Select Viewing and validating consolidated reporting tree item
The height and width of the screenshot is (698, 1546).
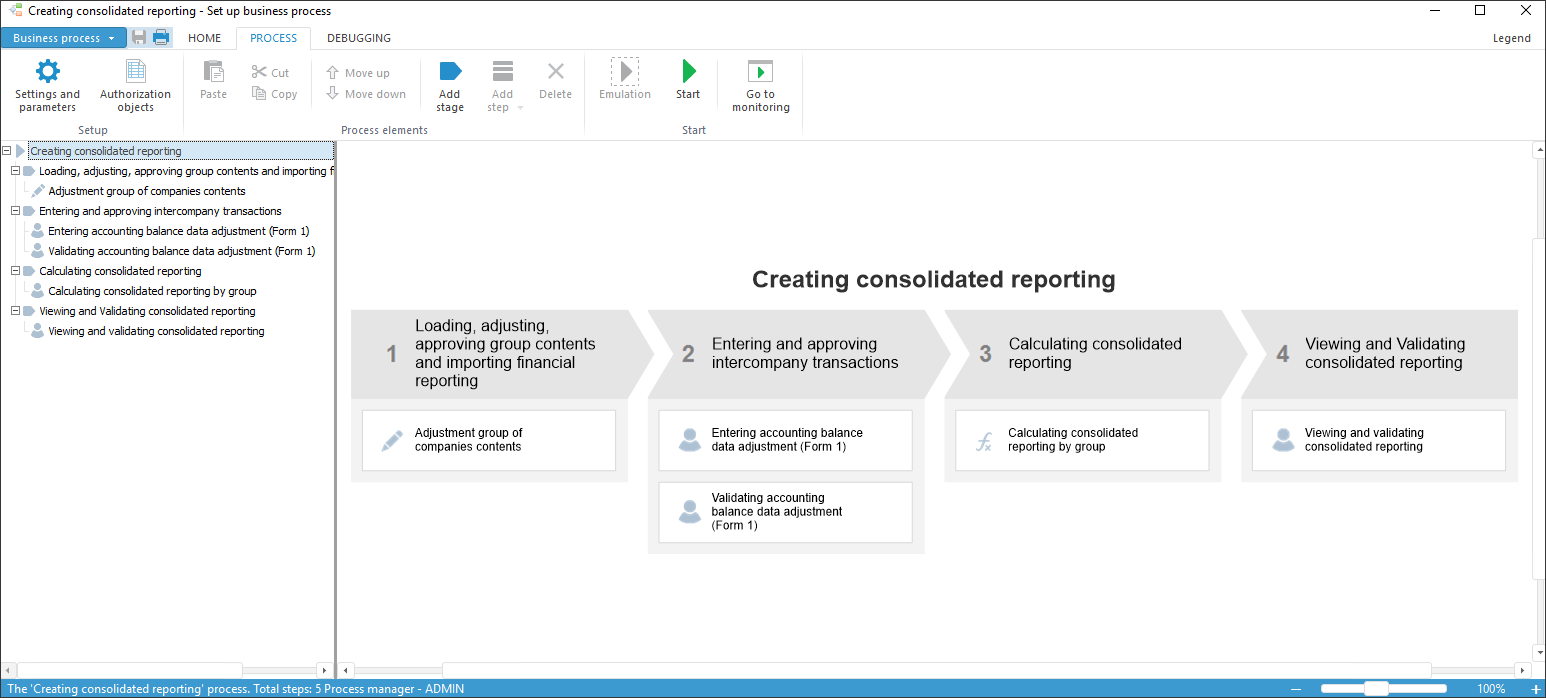click(x=156, y=331)
